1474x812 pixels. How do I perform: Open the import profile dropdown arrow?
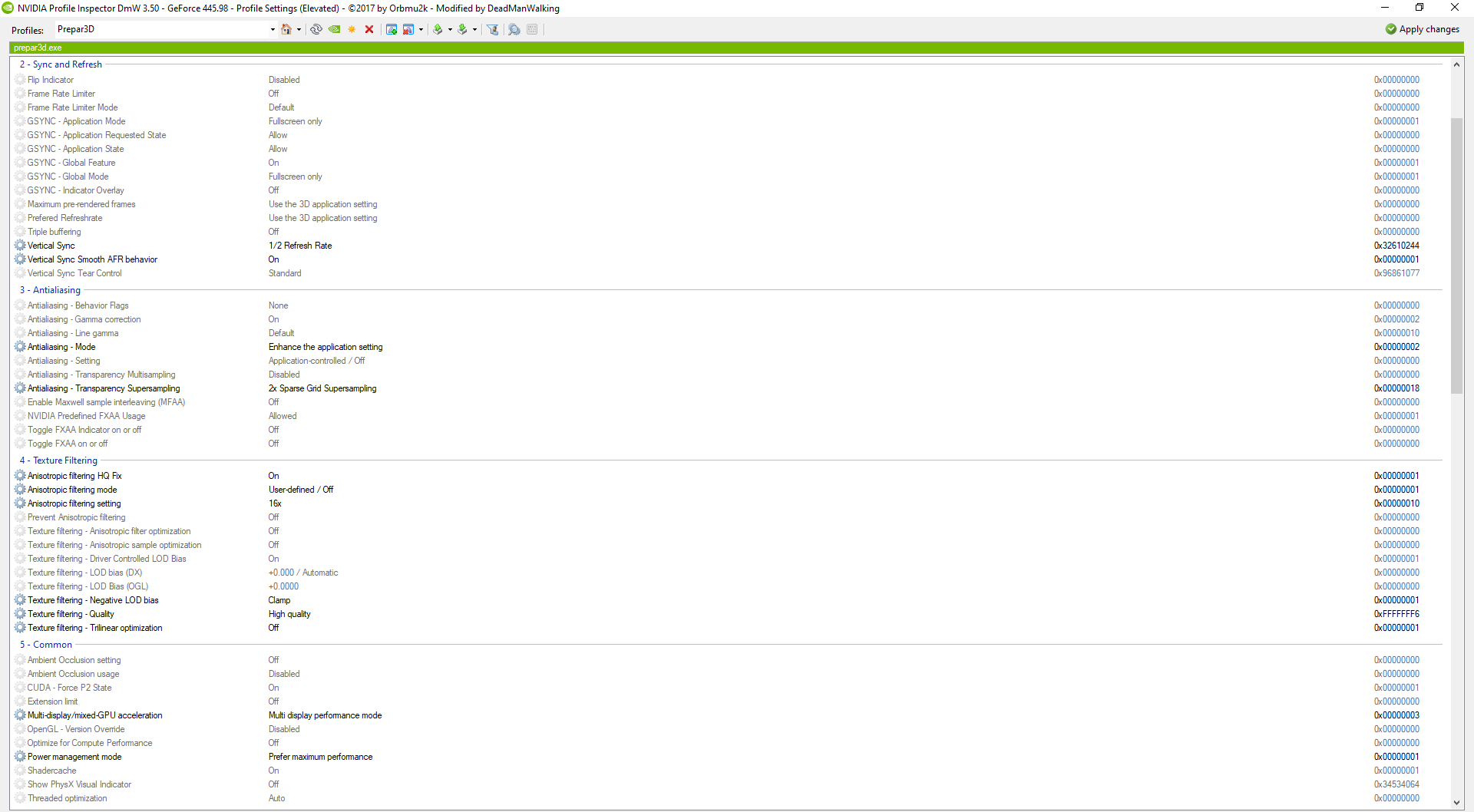tap(474, 30)
